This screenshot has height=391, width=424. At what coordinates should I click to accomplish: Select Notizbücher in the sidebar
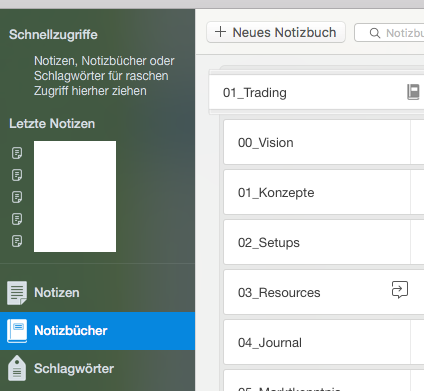97,331
